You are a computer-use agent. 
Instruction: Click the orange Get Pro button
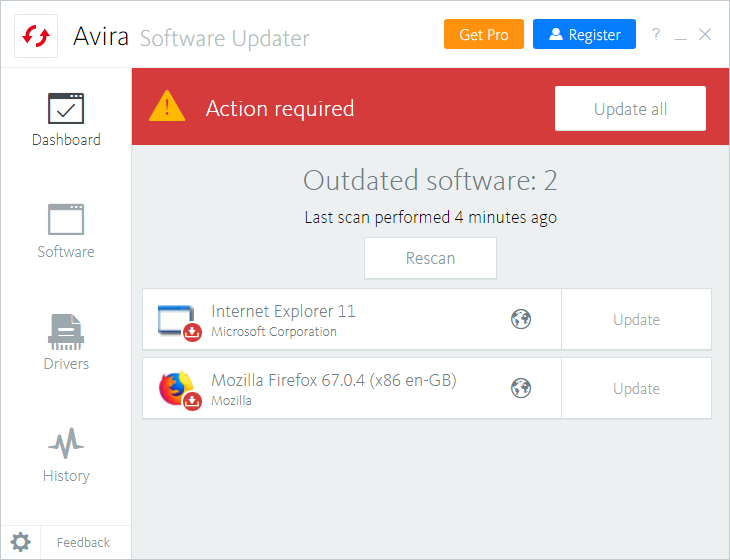point(484,35)
